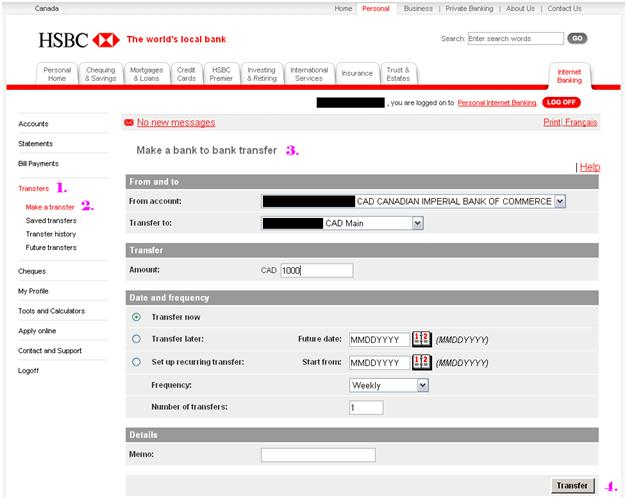Open Statements in the sidebar
This screenshot has width=627, height=500.
(x=35, y=144)
